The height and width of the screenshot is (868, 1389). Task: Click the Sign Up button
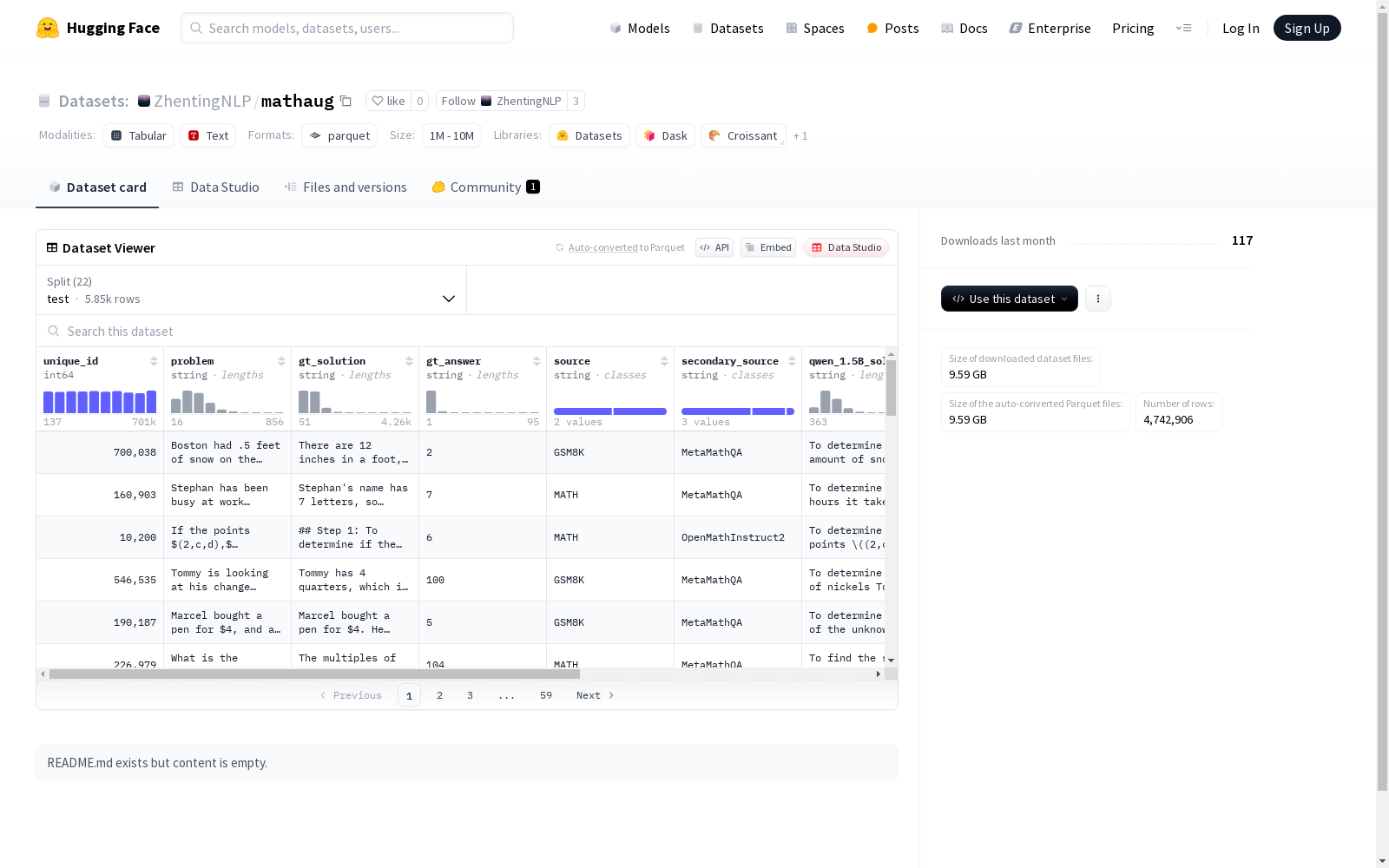[x=1307, y=28]
